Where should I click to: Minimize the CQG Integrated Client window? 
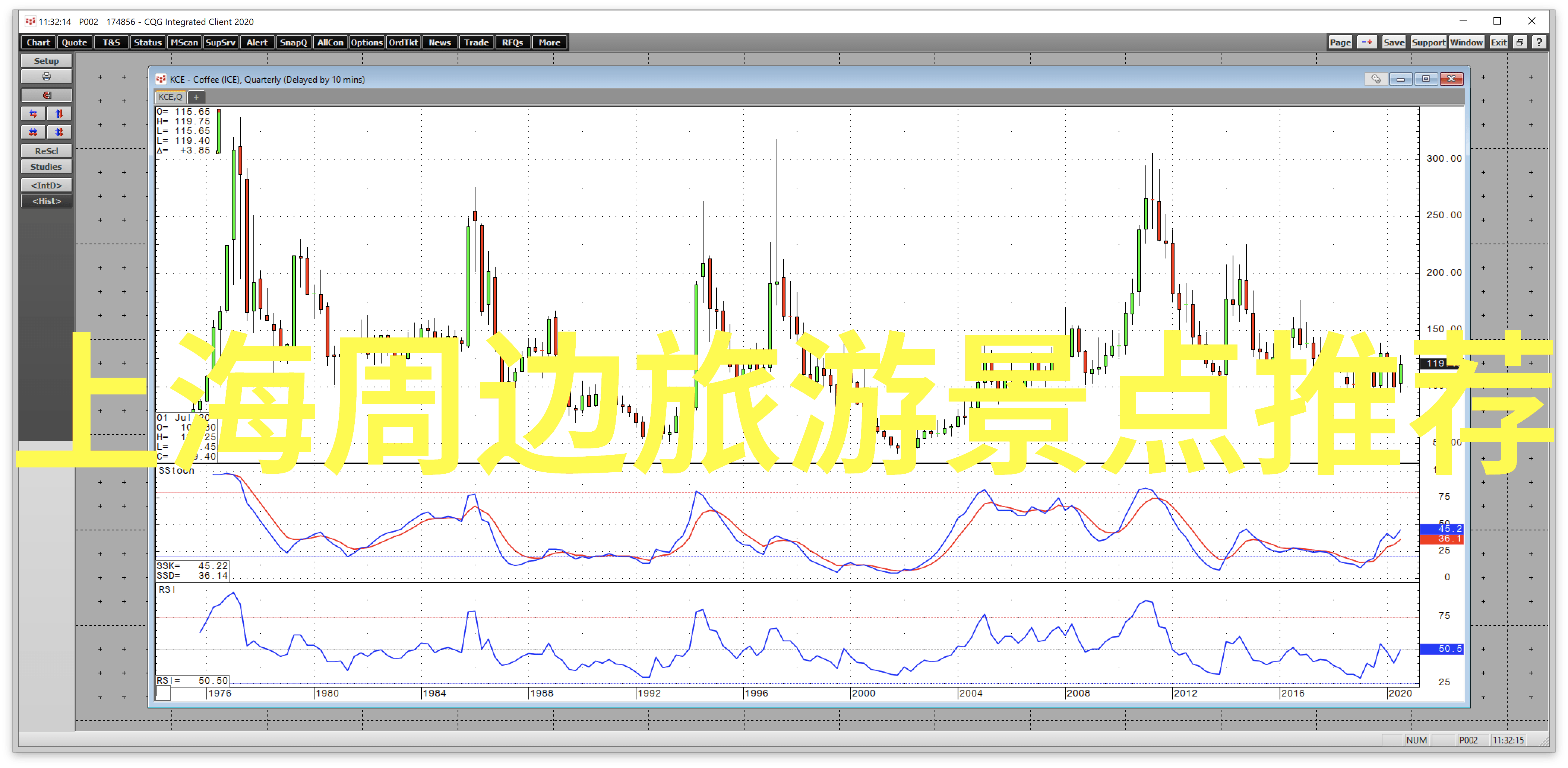[1463, 21]
